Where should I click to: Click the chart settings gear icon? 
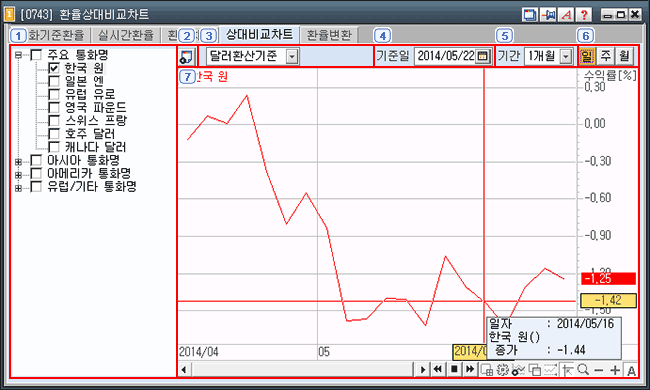tap(502, 370)
